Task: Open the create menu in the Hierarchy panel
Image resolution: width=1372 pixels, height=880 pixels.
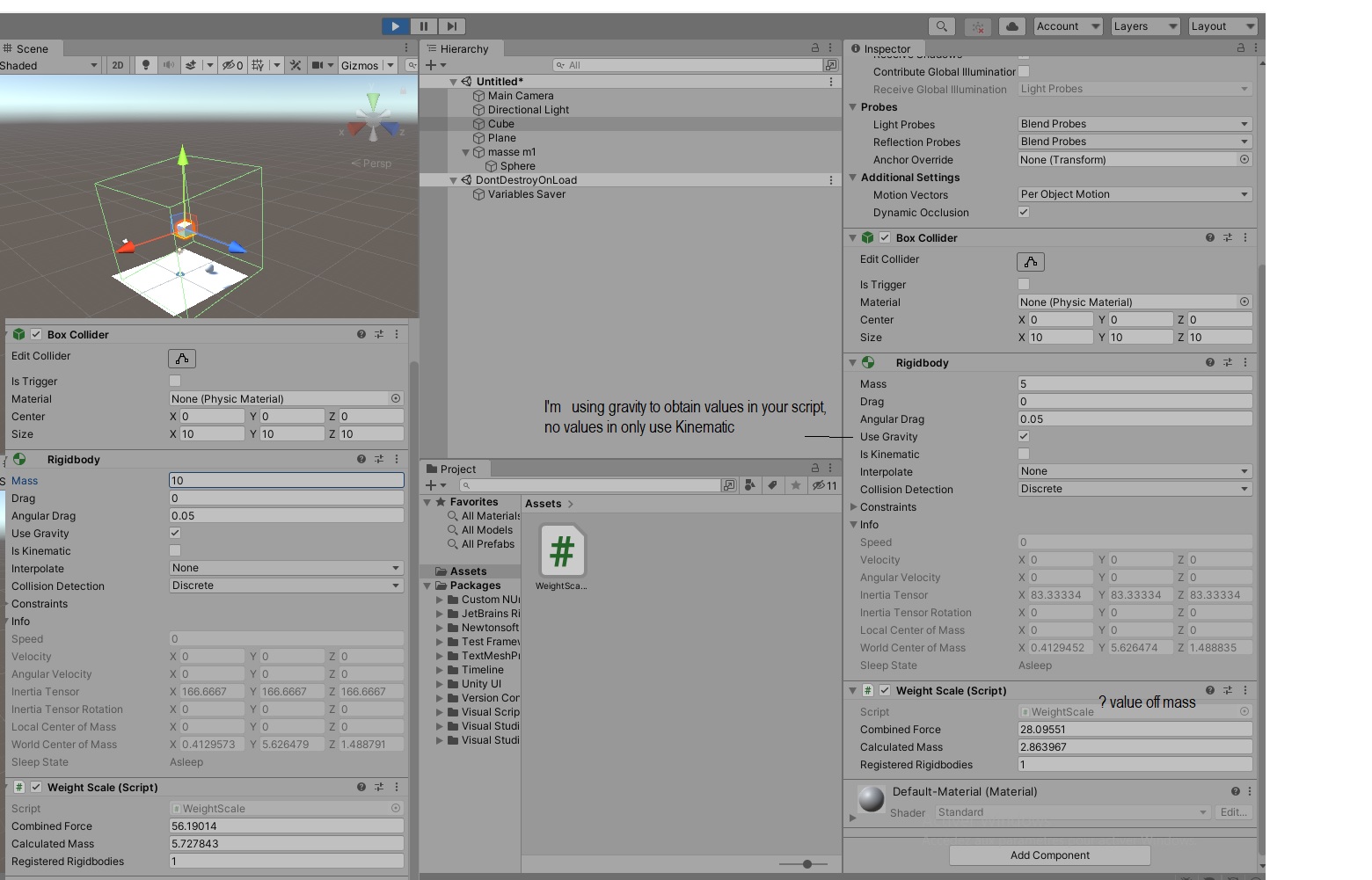Action: [430, 64]
